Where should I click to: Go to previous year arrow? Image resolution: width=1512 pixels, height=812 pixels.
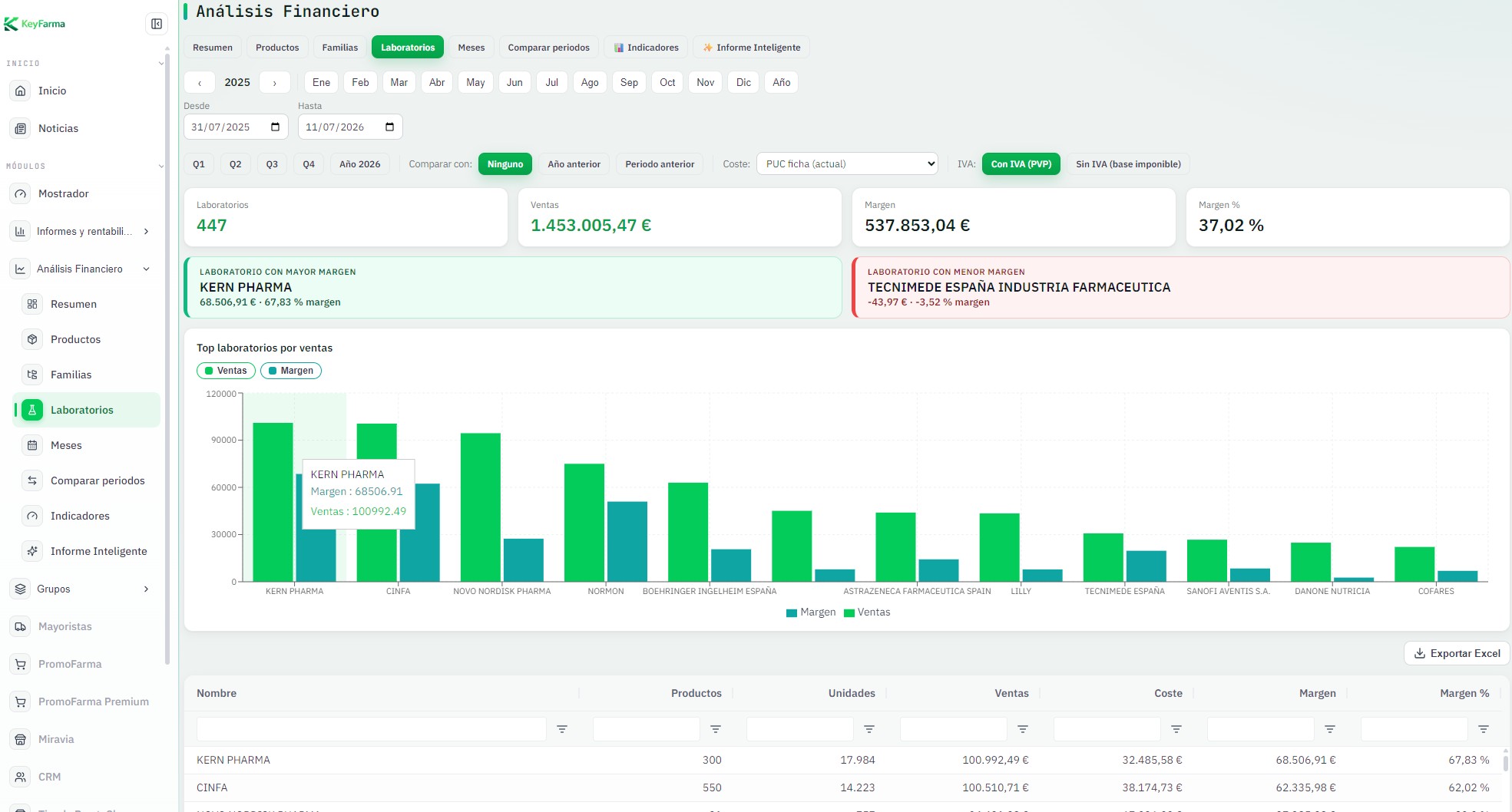coord(200,82)
